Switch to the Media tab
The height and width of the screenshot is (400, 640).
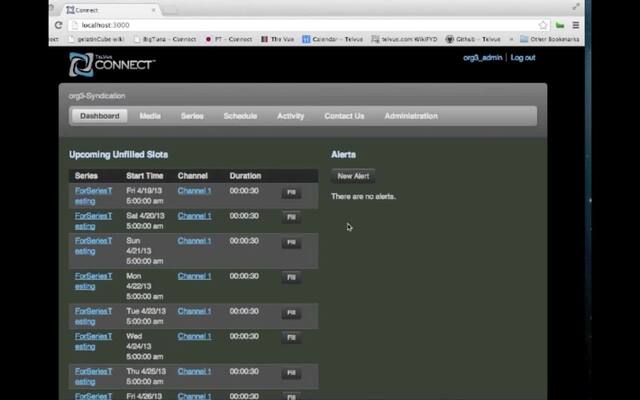(150, 116)
